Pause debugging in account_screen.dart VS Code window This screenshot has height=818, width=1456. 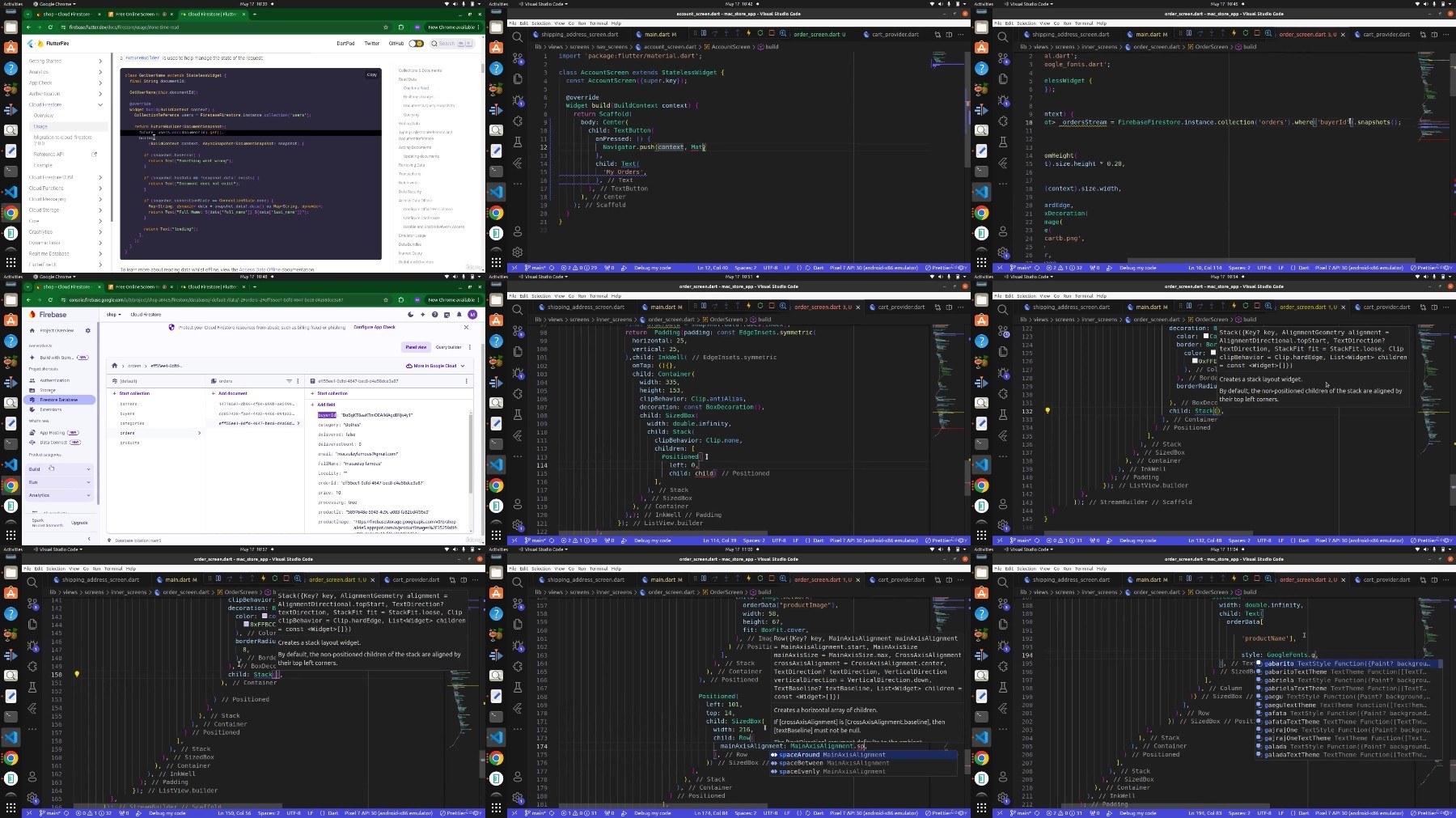(702, 33)
